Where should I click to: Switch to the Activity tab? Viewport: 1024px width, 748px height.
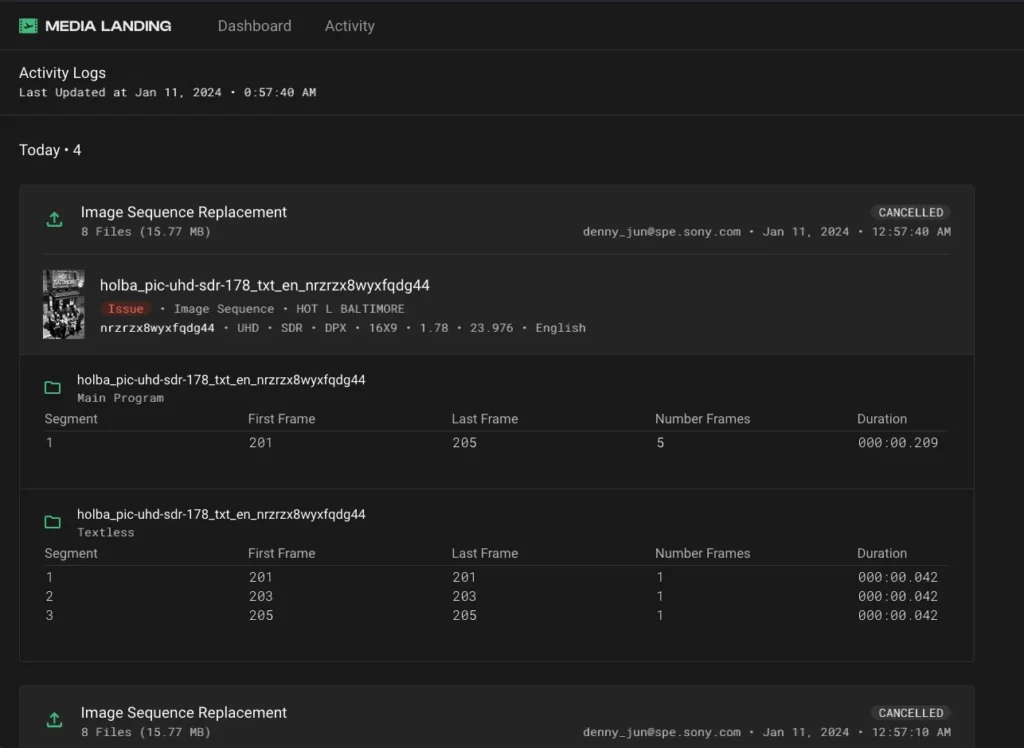click(x=349, y=26)
